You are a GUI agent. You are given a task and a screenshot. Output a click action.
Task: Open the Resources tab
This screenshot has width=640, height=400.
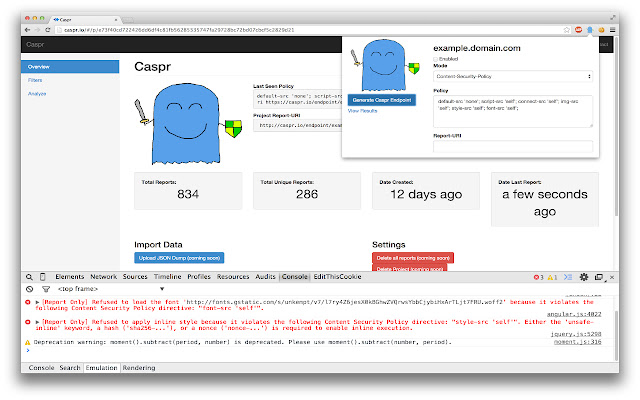pyautogui.click(x=233, y=277)
